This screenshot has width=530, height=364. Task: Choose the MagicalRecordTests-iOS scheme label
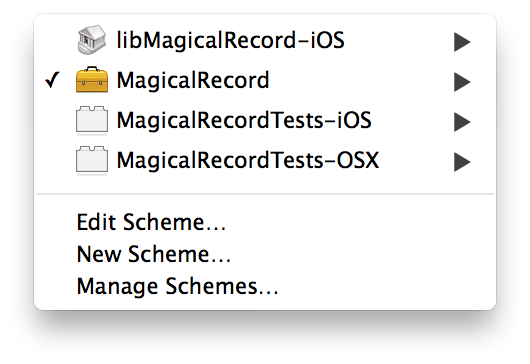[244, 121]
